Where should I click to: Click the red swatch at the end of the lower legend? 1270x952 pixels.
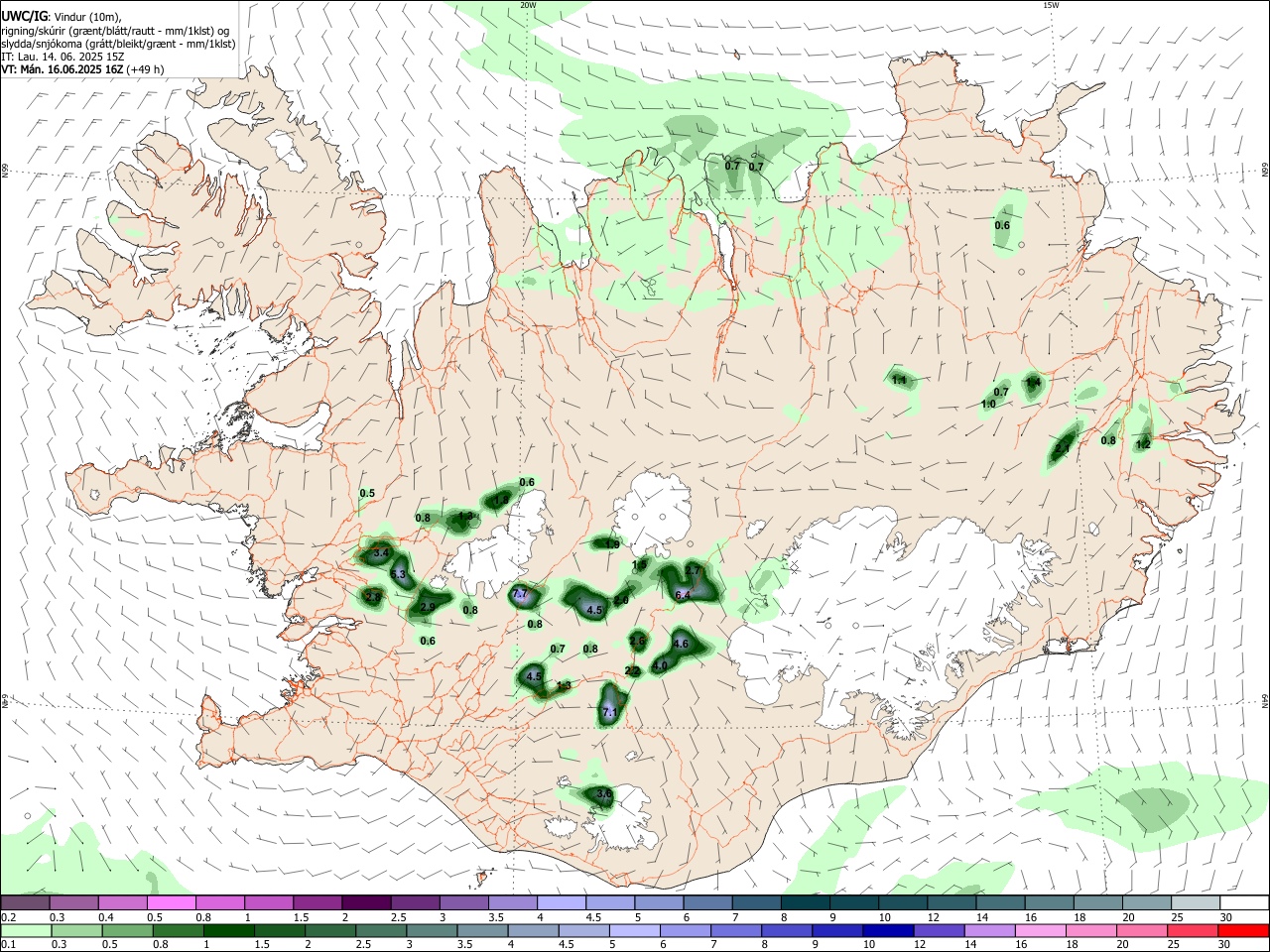(x=1244, y=930)
